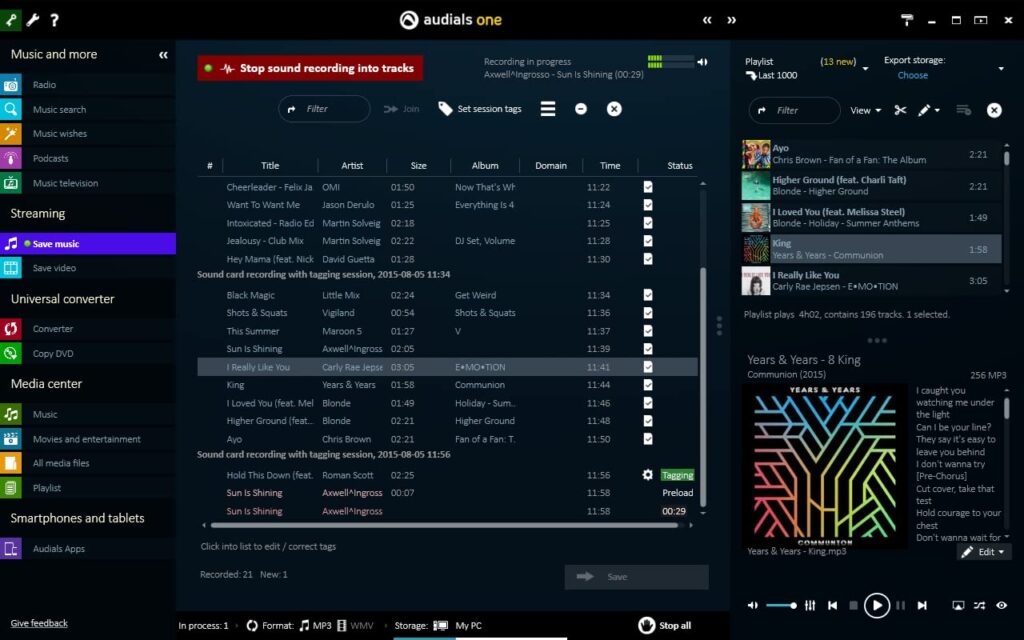Open the question mark help icon
This screenshot has width=1024, height=640.
pos(54,20)
